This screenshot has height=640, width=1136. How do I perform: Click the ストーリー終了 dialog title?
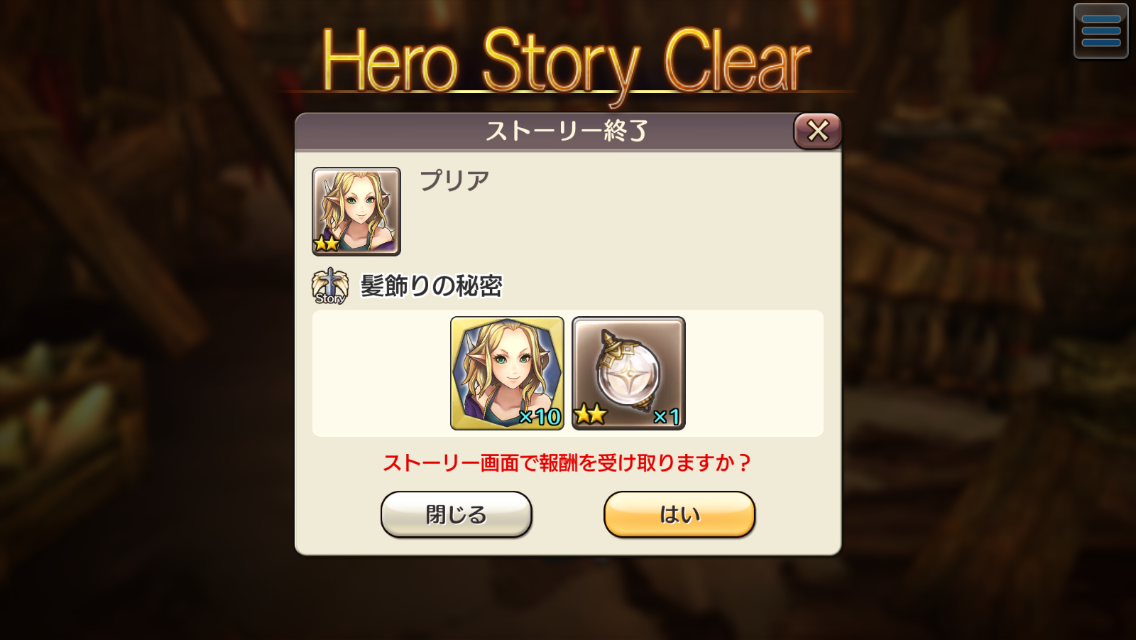click(x=567, y=131)
